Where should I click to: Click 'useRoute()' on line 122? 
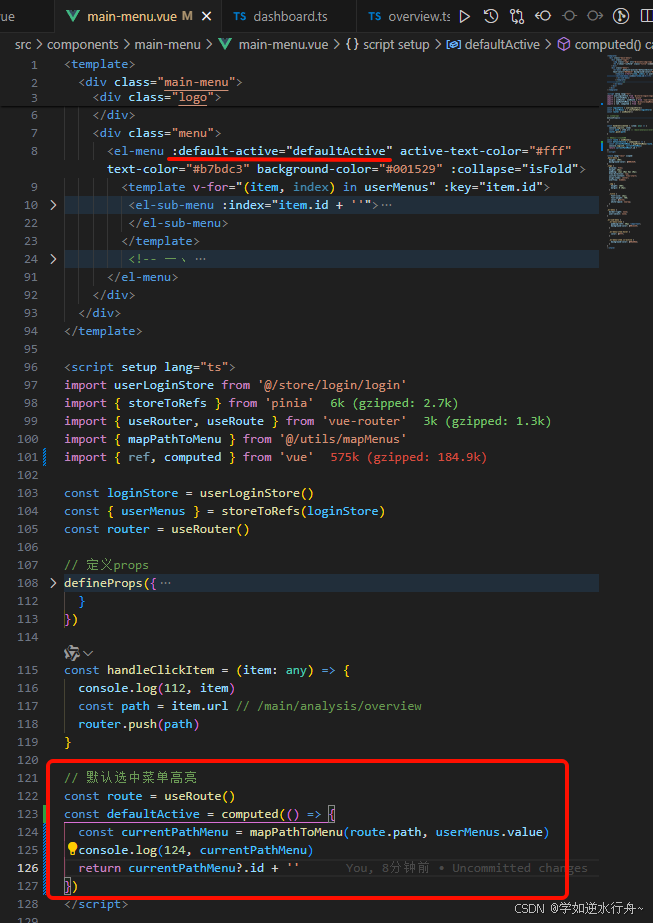click(x=200, y=796)
